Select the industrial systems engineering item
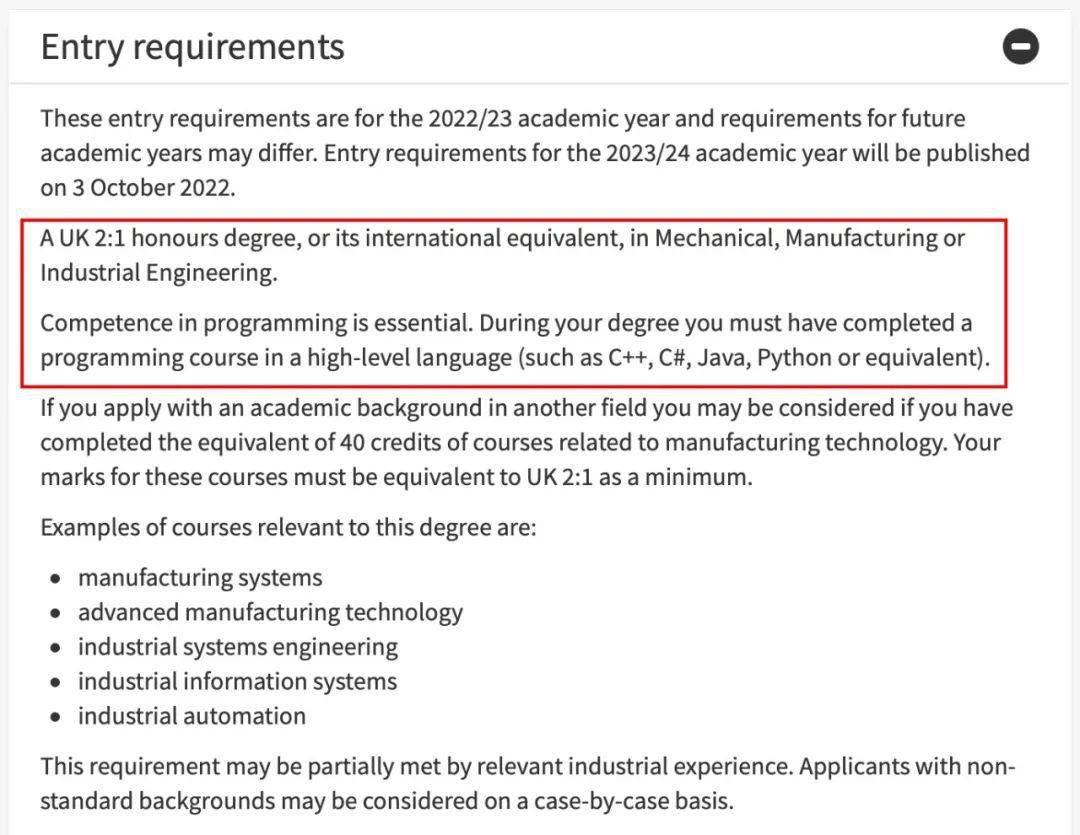Screen dimensions: 1080x835 coord(238,647)
